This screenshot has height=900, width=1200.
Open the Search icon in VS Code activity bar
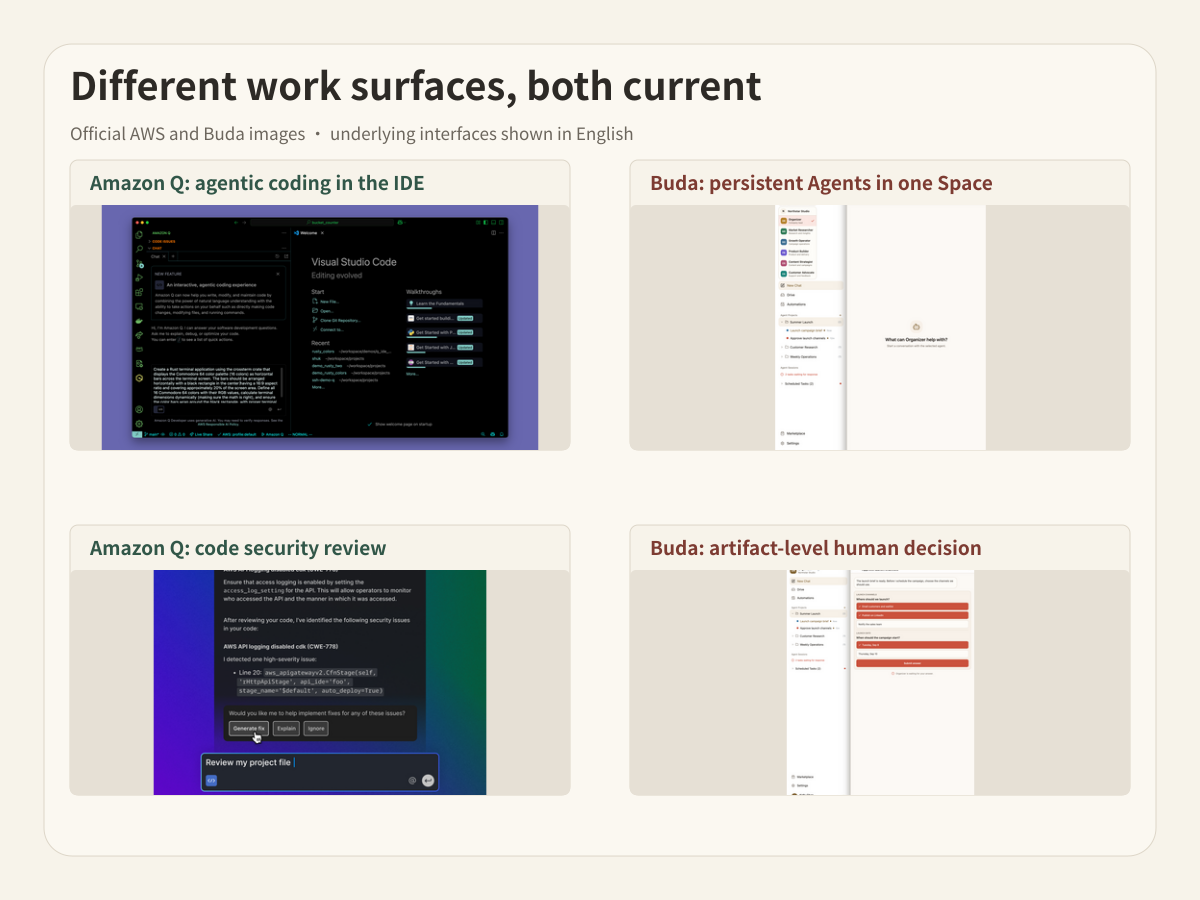point(139,248)
